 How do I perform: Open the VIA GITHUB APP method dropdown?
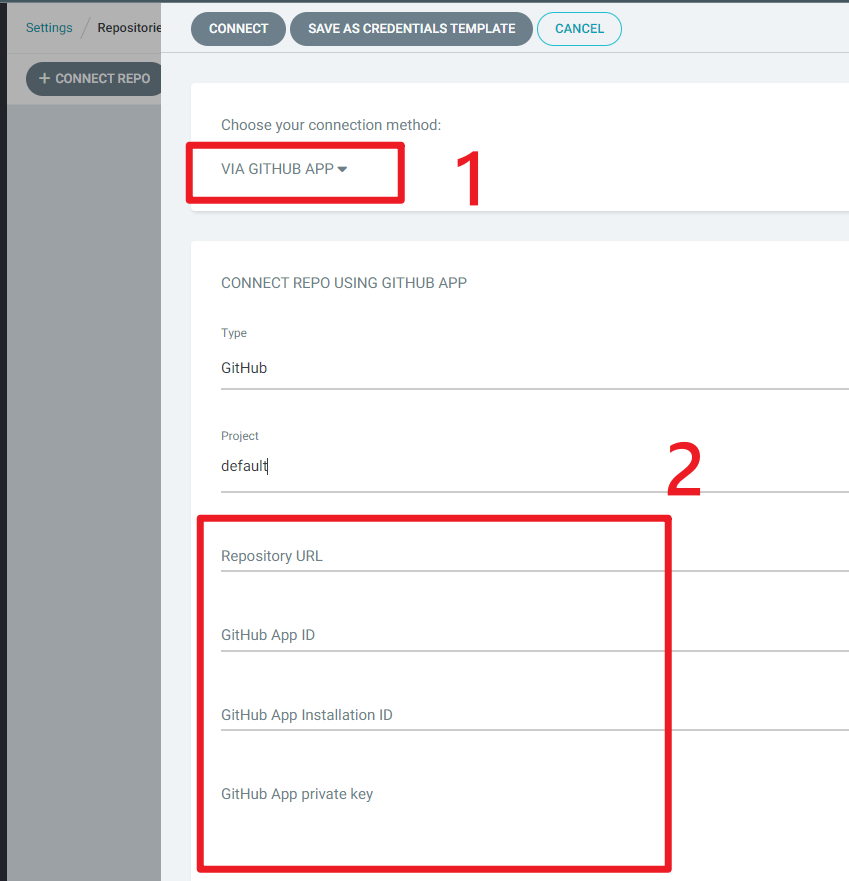(284, 169)
